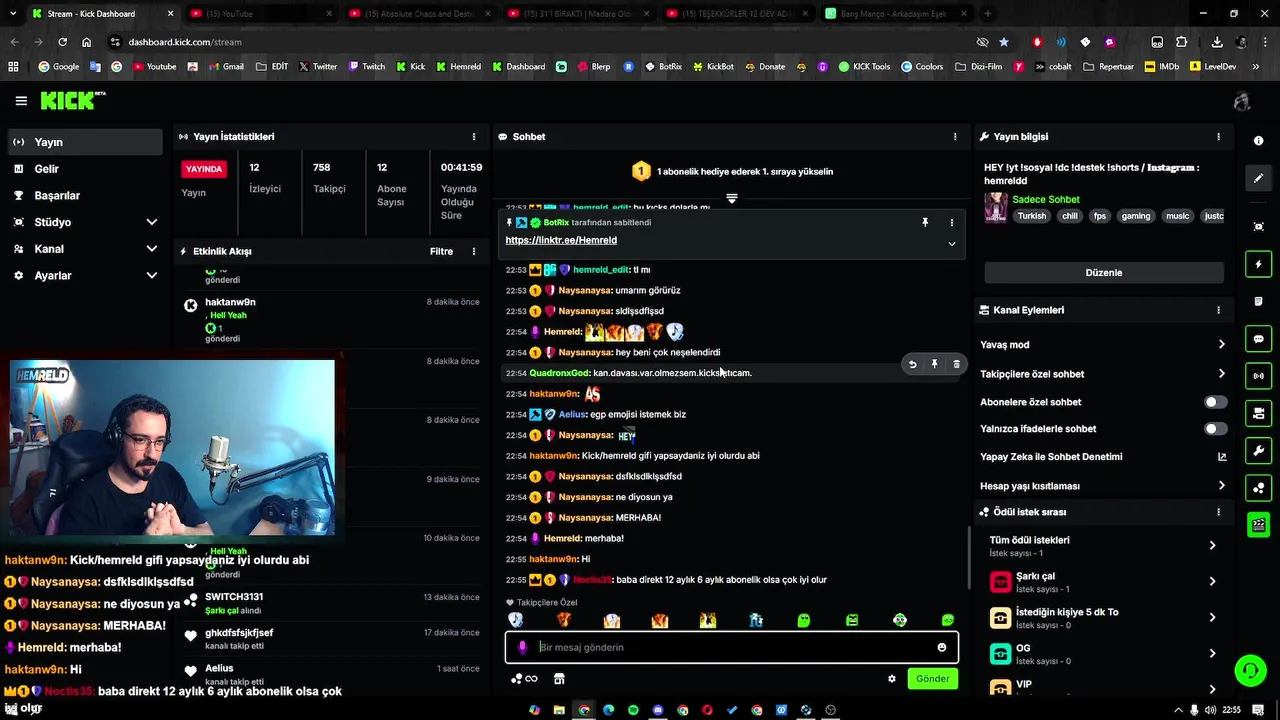Open the KICK Tools bookmark
Screen dimensions: 1280x720
864,67
